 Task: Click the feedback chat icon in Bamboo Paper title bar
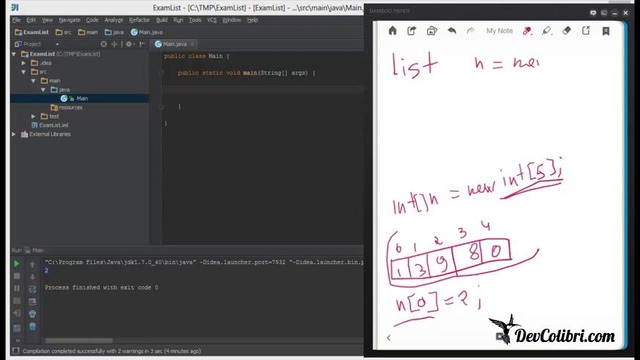(593, 13)
